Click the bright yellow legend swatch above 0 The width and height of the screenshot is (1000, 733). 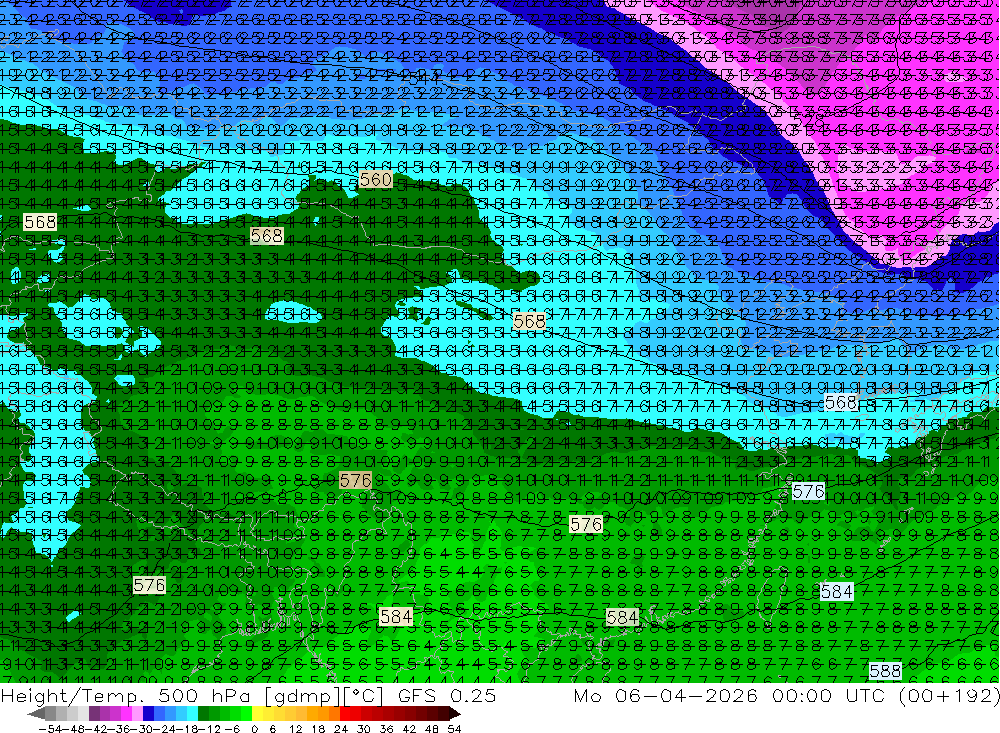pos(257,714)
